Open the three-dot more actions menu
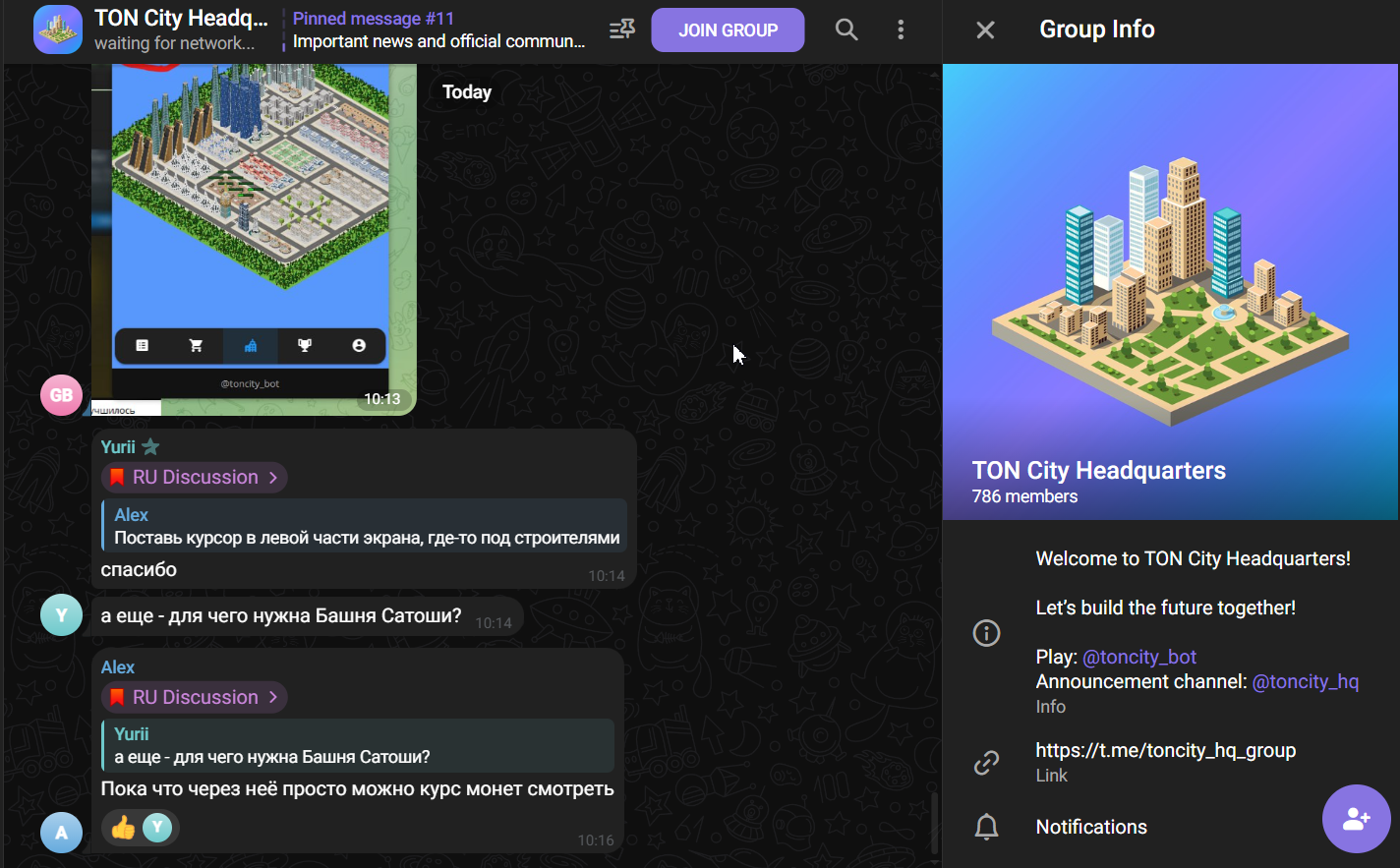Image resolution: width=1400 pixels, height=868 pixels. point(901,29)
